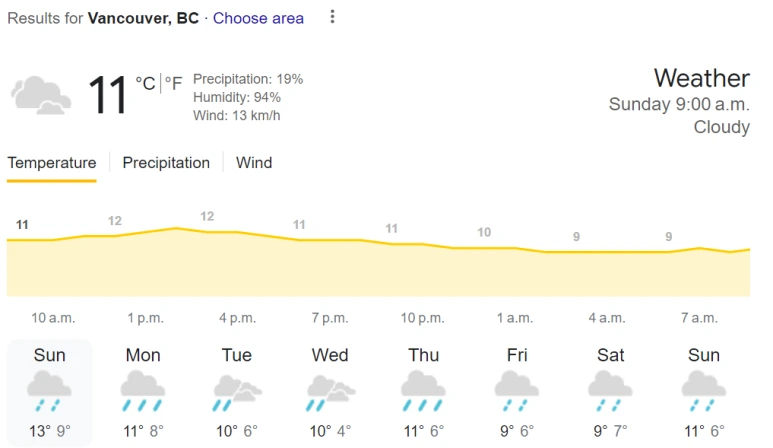Screen dimensions: 773x448
Task: Select the Temperature tab
Action: point(52,163)
